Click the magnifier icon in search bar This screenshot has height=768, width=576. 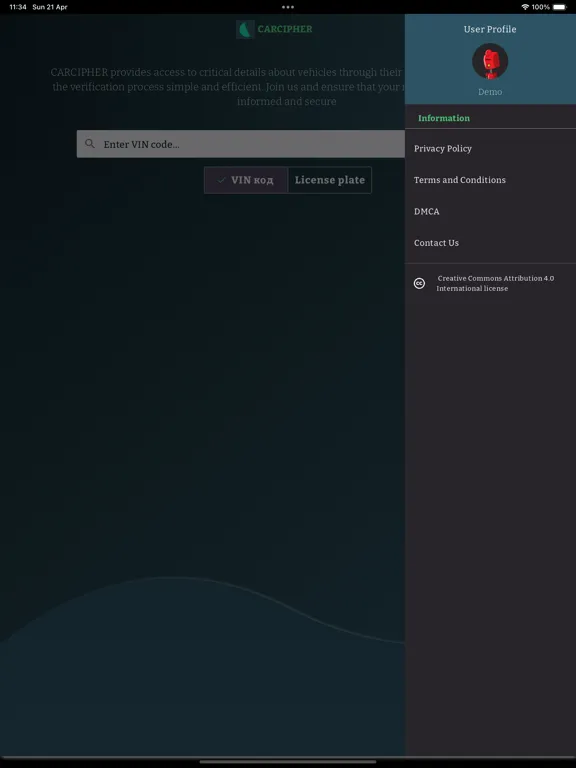[x=90, y=144]
